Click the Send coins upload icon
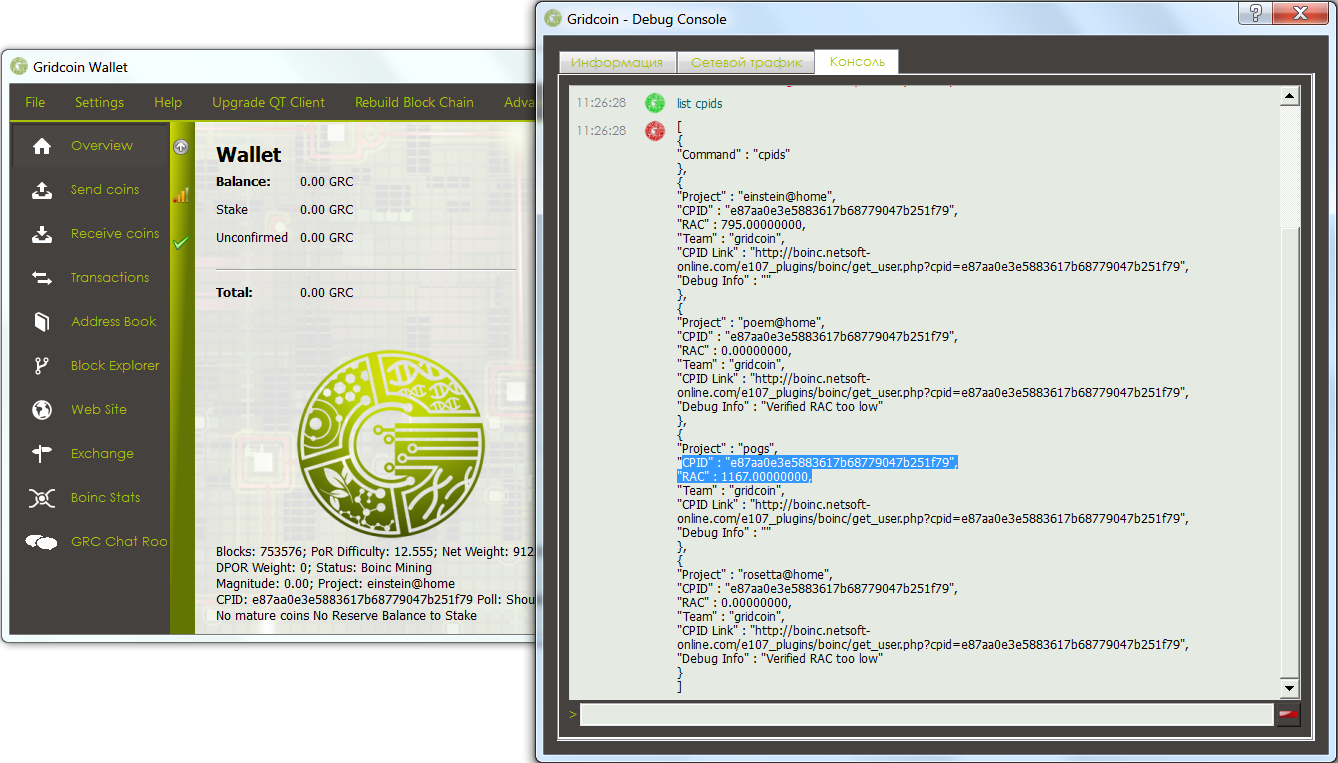1338x763 pixels. click(42, 190)
